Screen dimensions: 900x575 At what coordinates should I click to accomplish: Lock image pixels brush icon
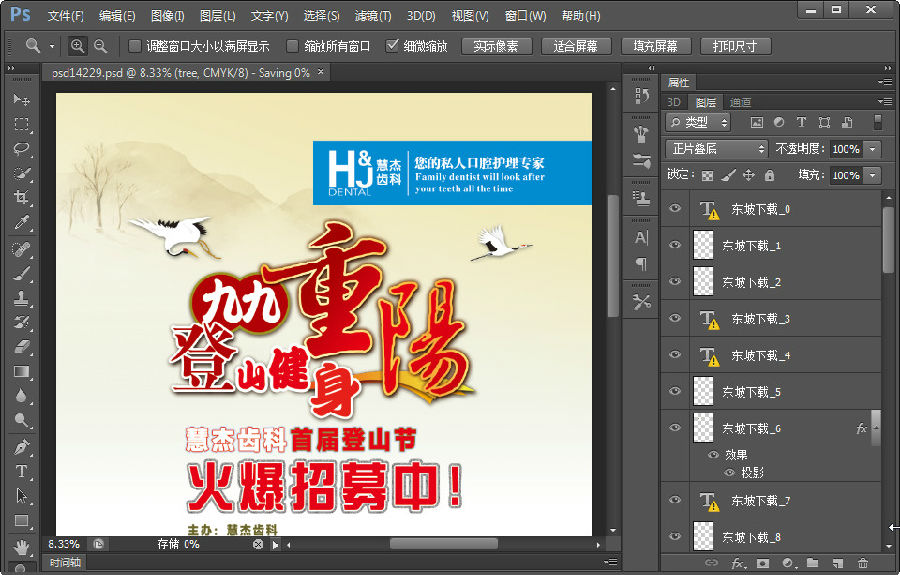tap(728, 175)
